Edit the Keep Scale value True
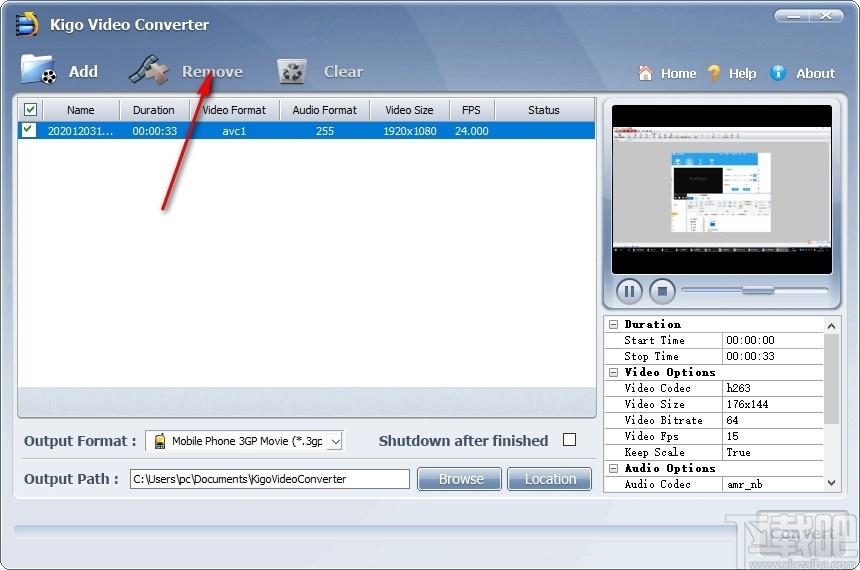The width and height of the screenshot is (860, 570). (773, 452)
